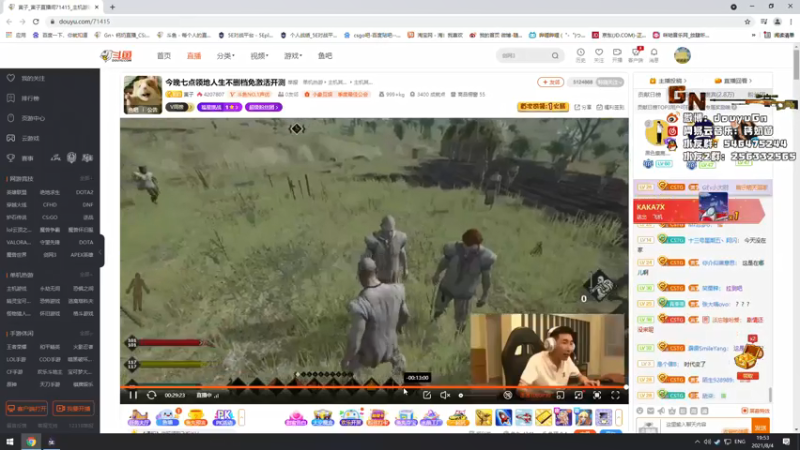Open the streamer hamster avatar thumbnail
Image resolution: width=800 pixels, height=450 pixels.
tap(143, 94)
